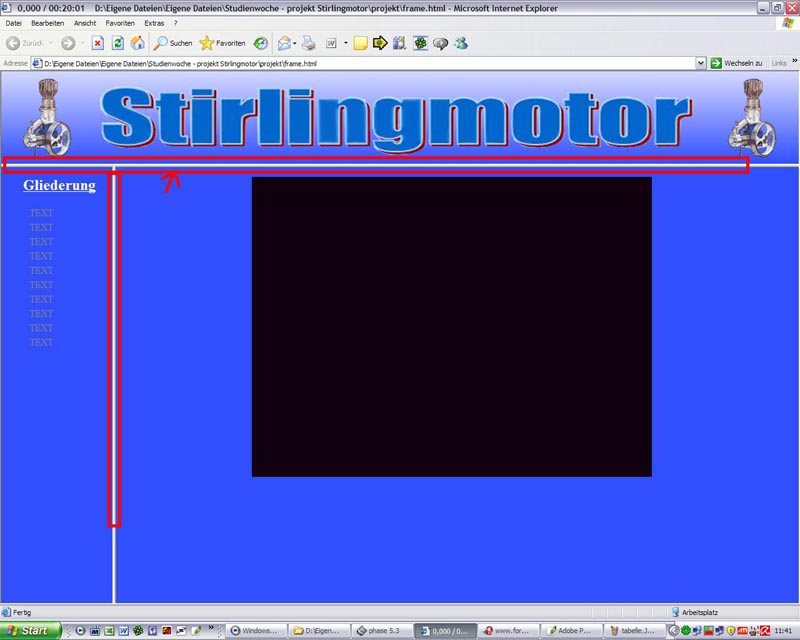Click the Refresh page icon
Viewport: 800px width, 640px height.
[118, 43]
